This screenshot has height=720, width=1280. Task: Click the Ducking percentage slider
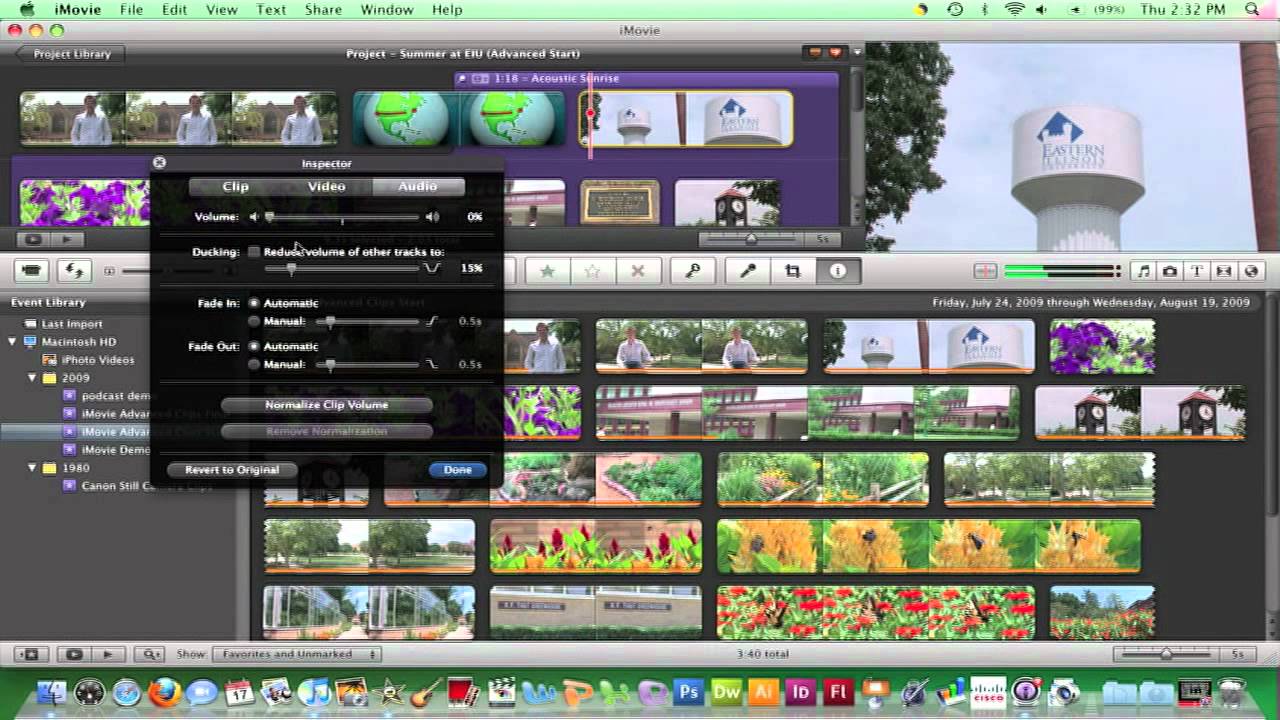[x=343, y=268]
